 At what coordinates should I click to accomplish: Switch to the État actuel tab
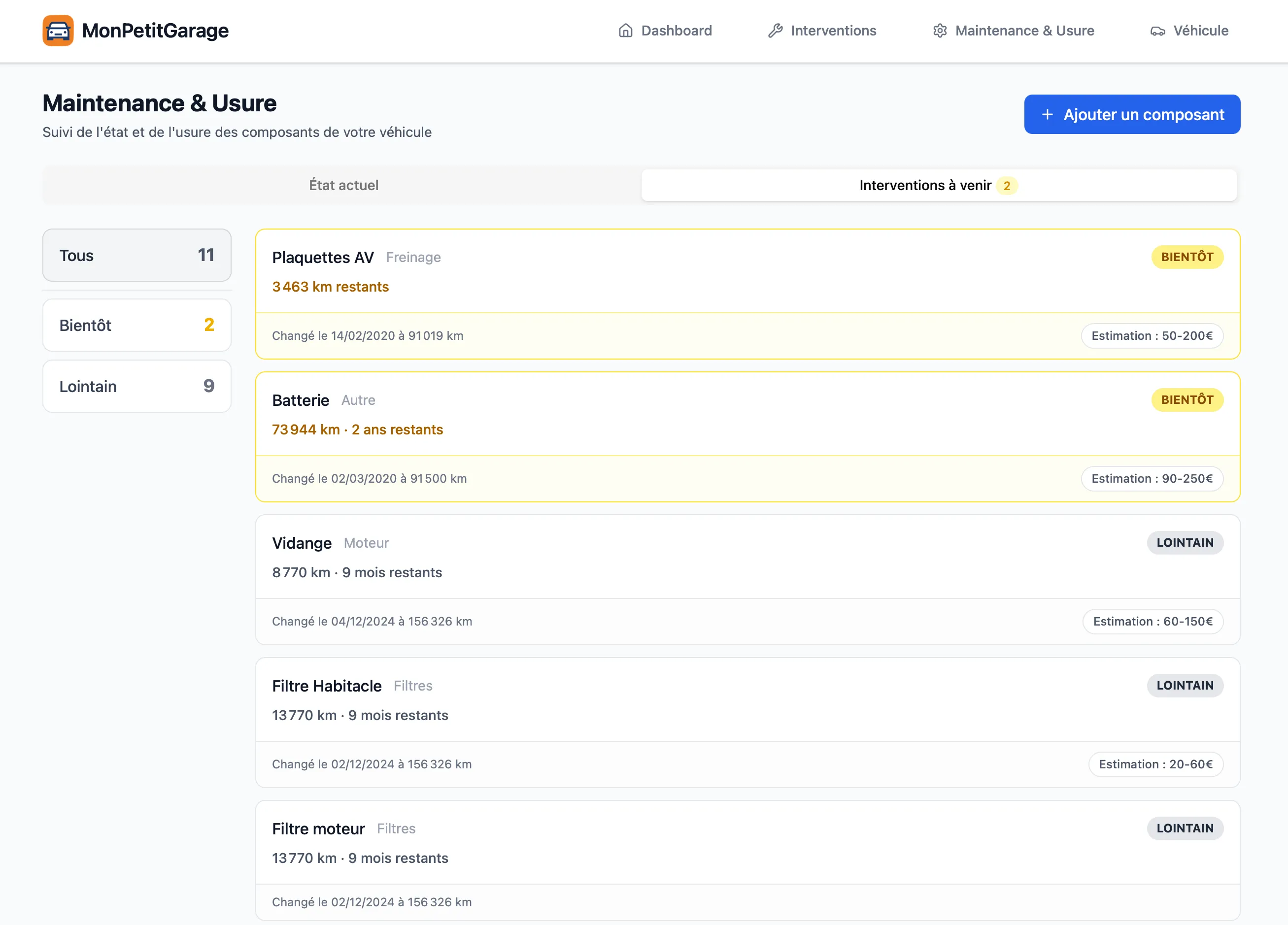point(343,185)
